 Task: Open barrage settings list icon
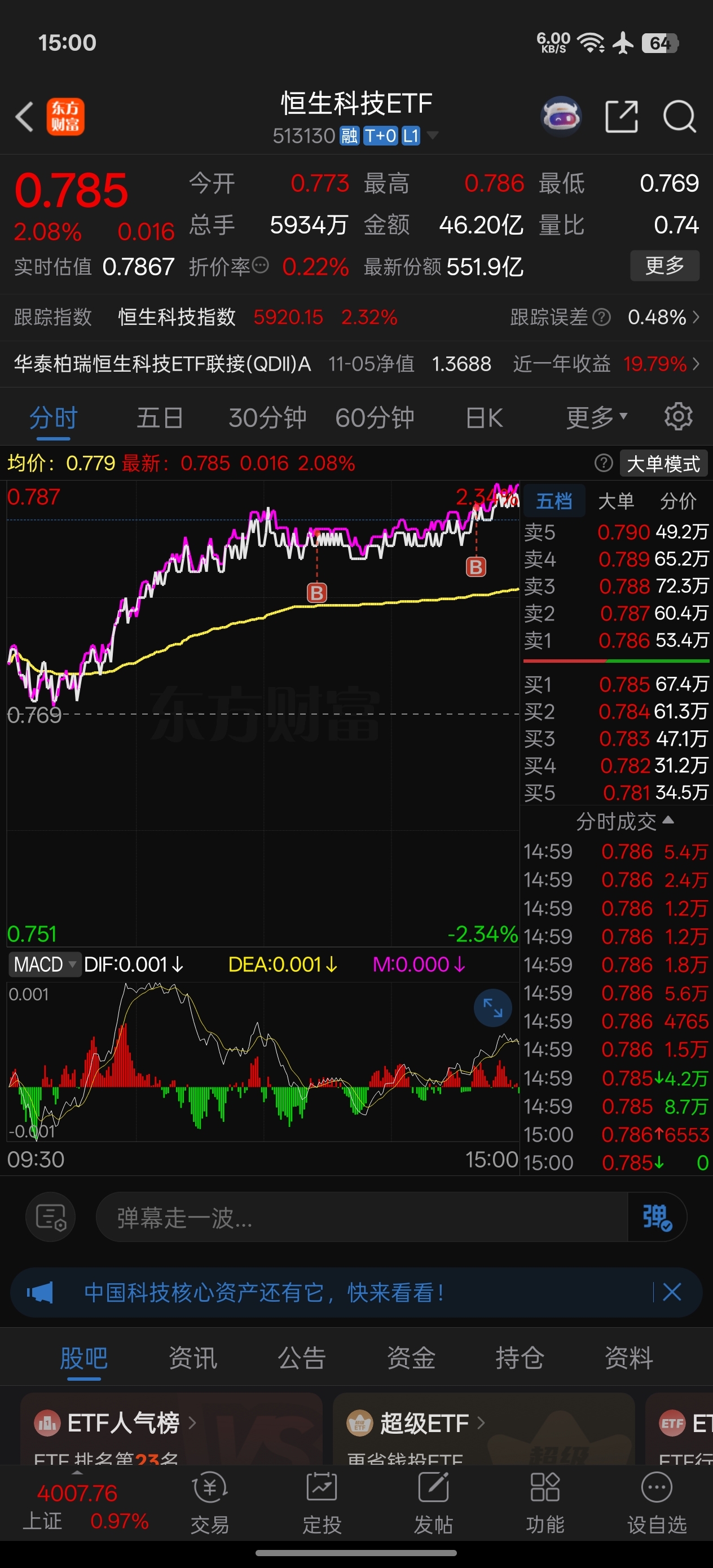click(x=51, y=1217)
